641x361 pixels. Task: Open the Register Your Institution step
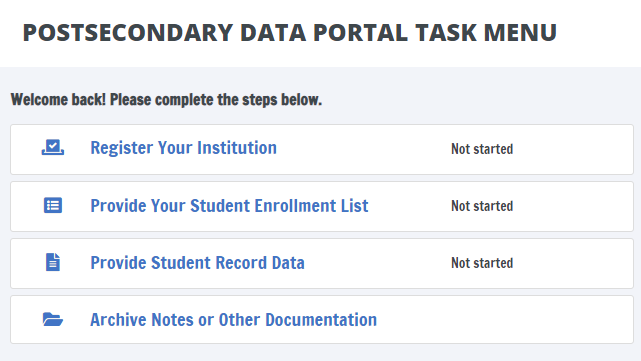(184, 148)
